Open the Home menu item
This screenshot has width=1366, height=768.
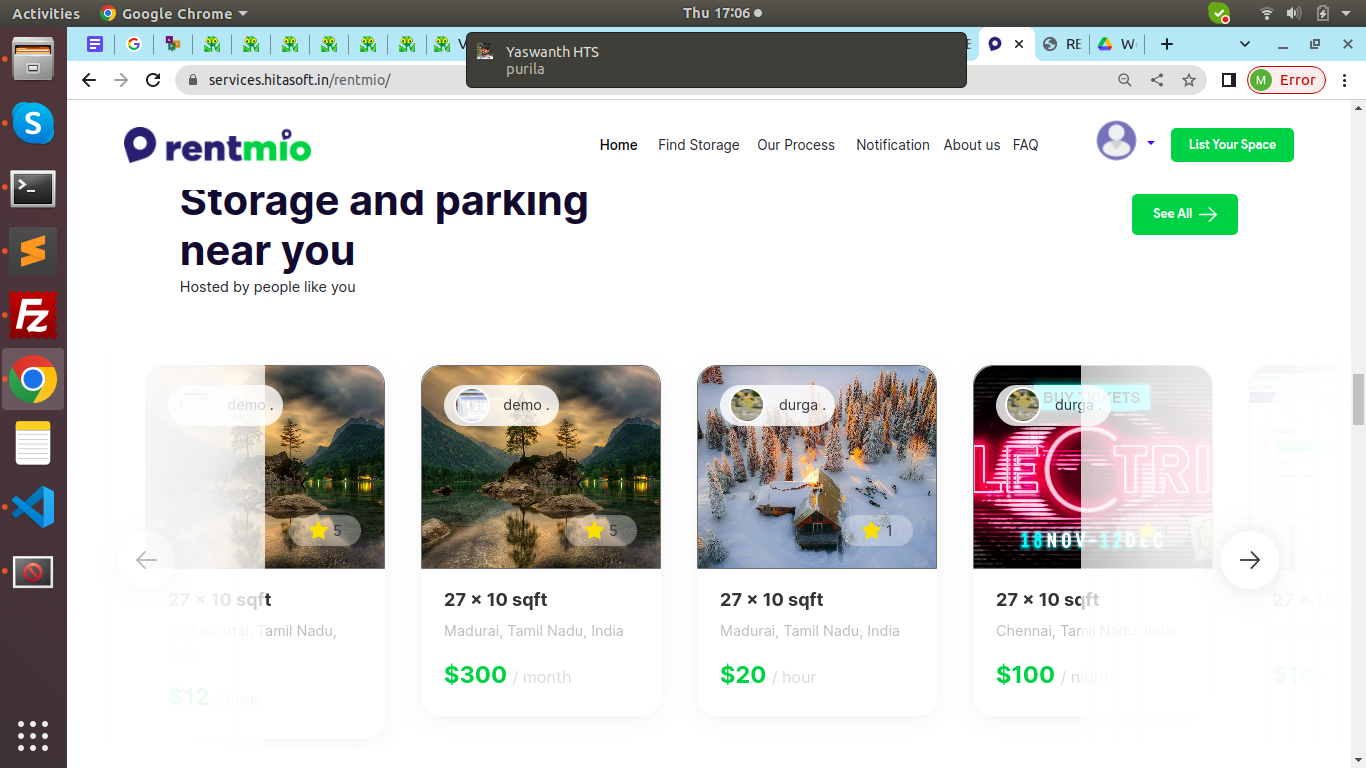pyautogui.click(x=618, y=145)
